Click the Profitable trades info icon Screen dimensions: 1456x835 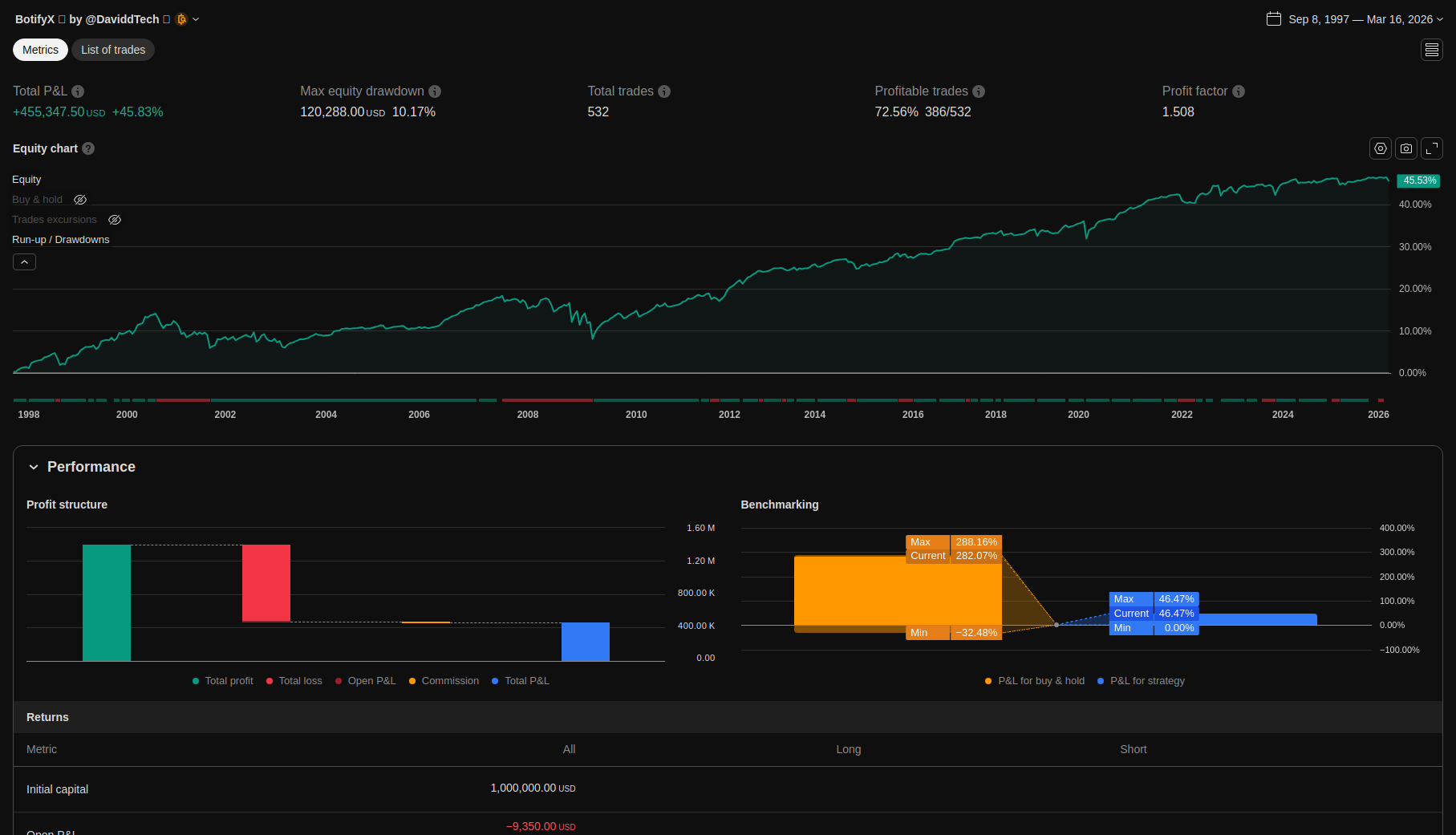coord(979,91)
